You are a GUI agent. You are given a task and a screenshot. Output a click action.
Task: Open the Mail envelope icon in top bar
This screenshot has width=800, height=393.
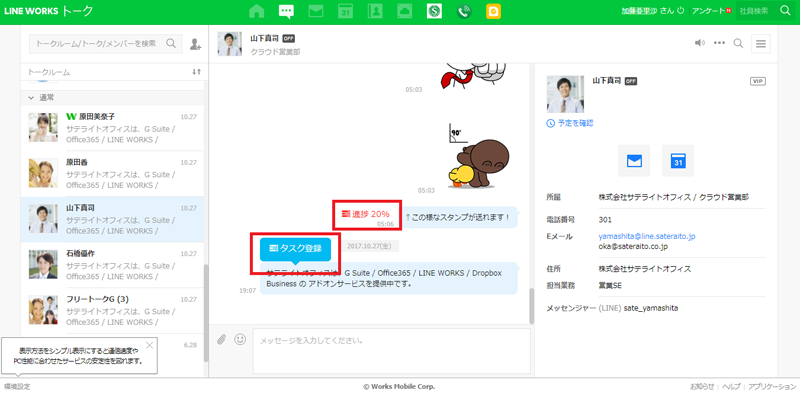tap(316, 11)
